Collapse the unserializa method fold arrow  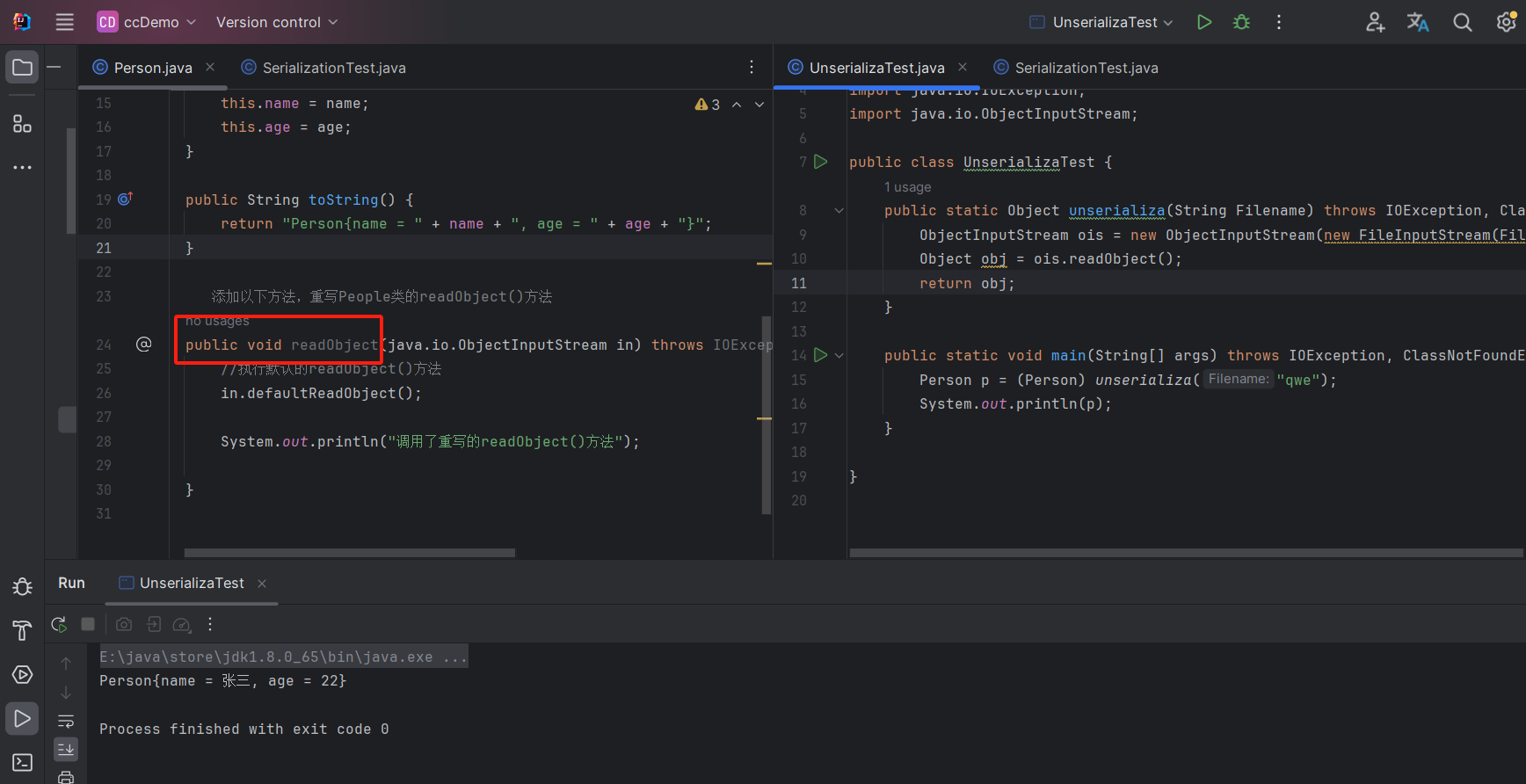click(x=839, y=210)
